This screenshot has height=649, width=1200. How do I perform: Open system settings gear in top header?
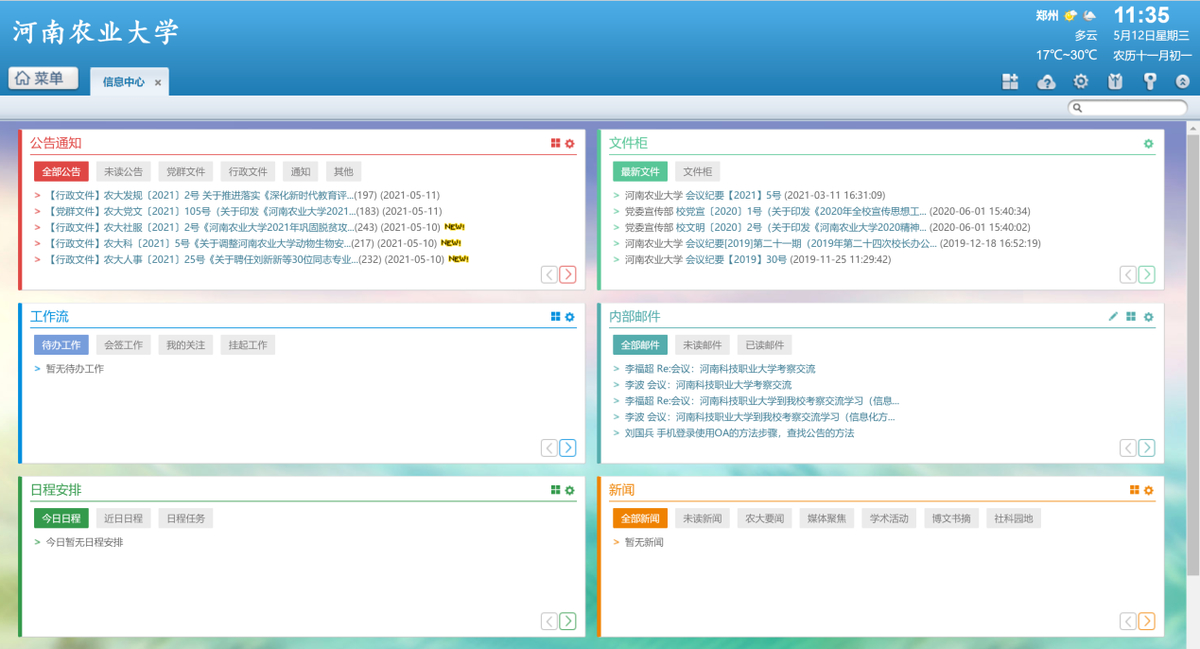pyautogui.click(x=1081, y=82)
